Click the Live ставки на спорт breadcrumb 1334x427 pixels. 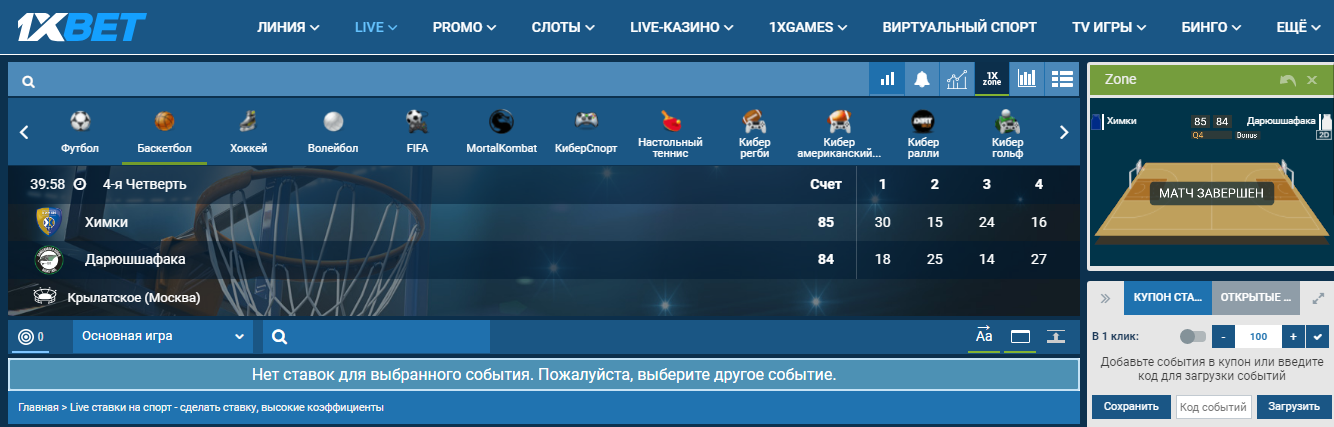point(227,408)
